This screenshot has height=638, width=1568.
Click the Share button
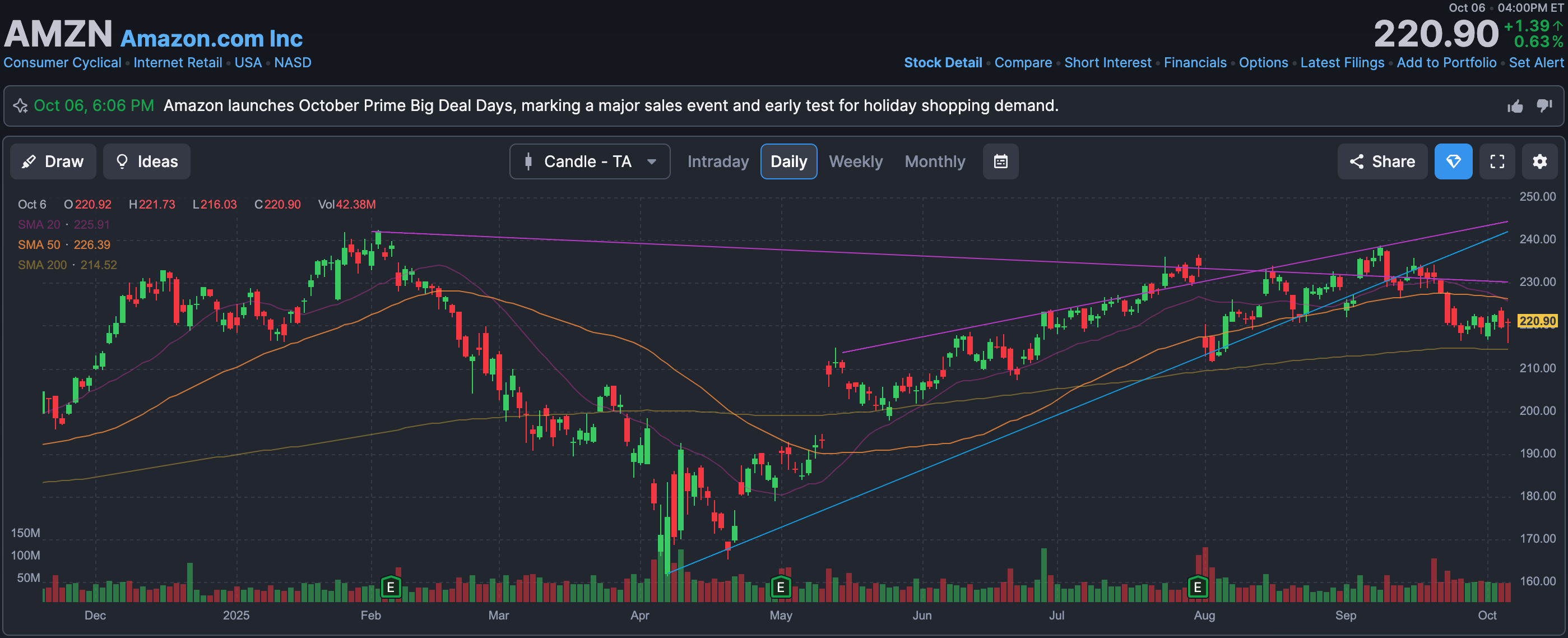point(1382,161)
